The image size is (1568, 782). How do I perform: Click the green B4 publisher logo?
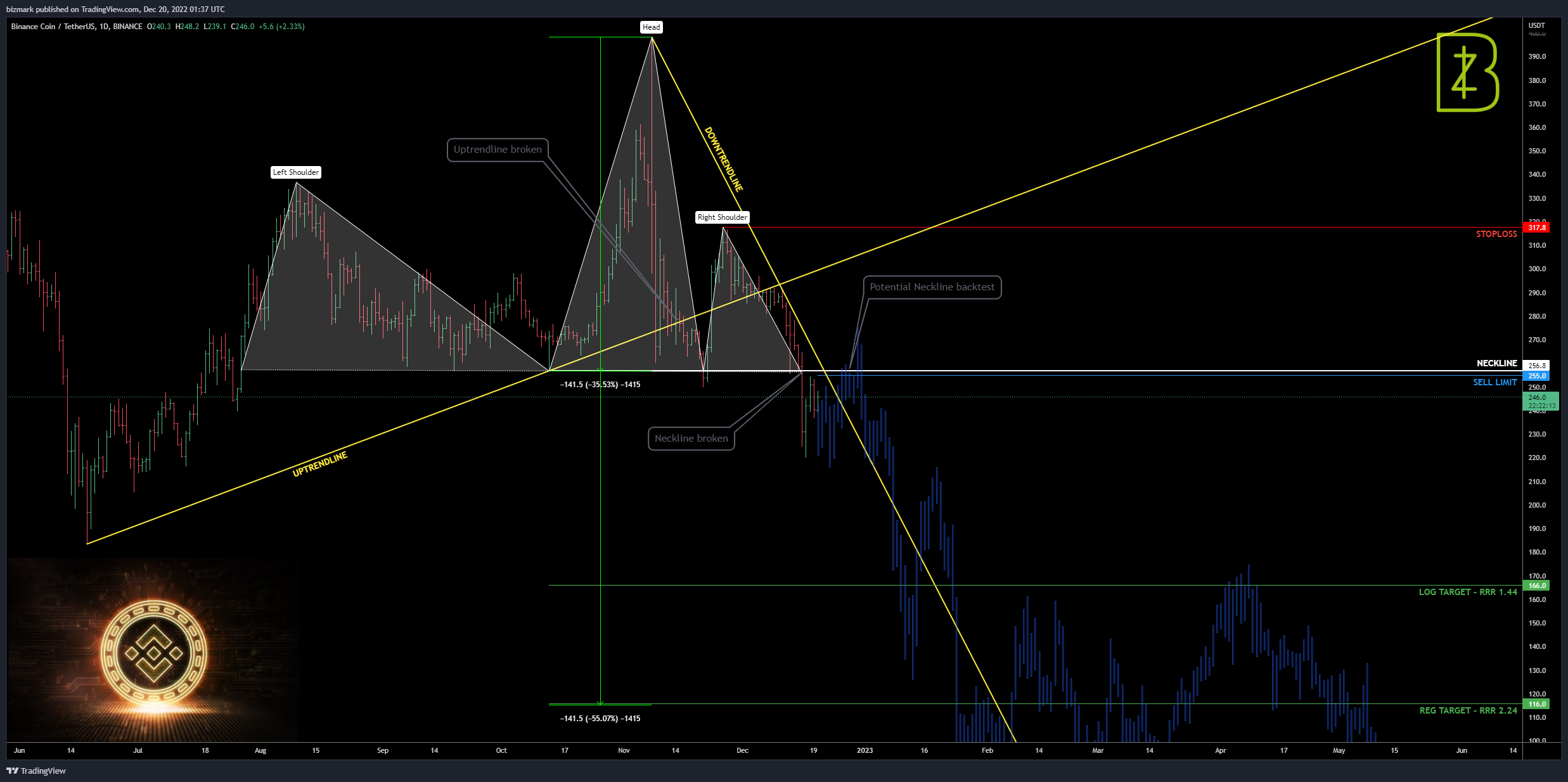[x=1467, y=72]
